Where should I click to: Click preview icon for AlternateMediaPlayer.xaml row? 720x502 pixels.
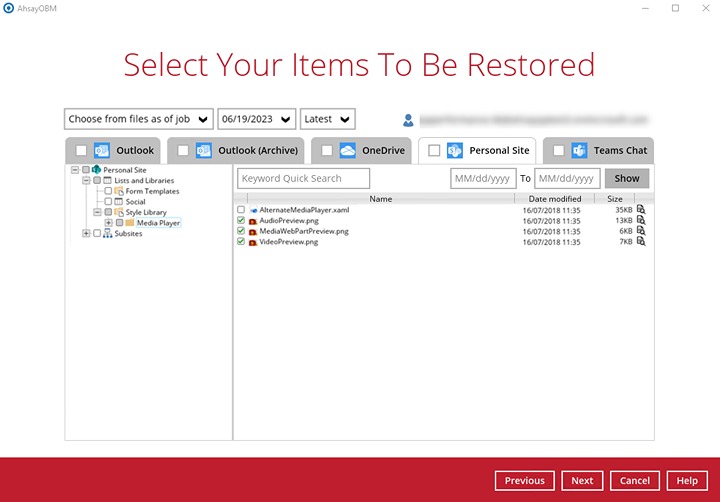pyautogui.click(x=641, y=210)
